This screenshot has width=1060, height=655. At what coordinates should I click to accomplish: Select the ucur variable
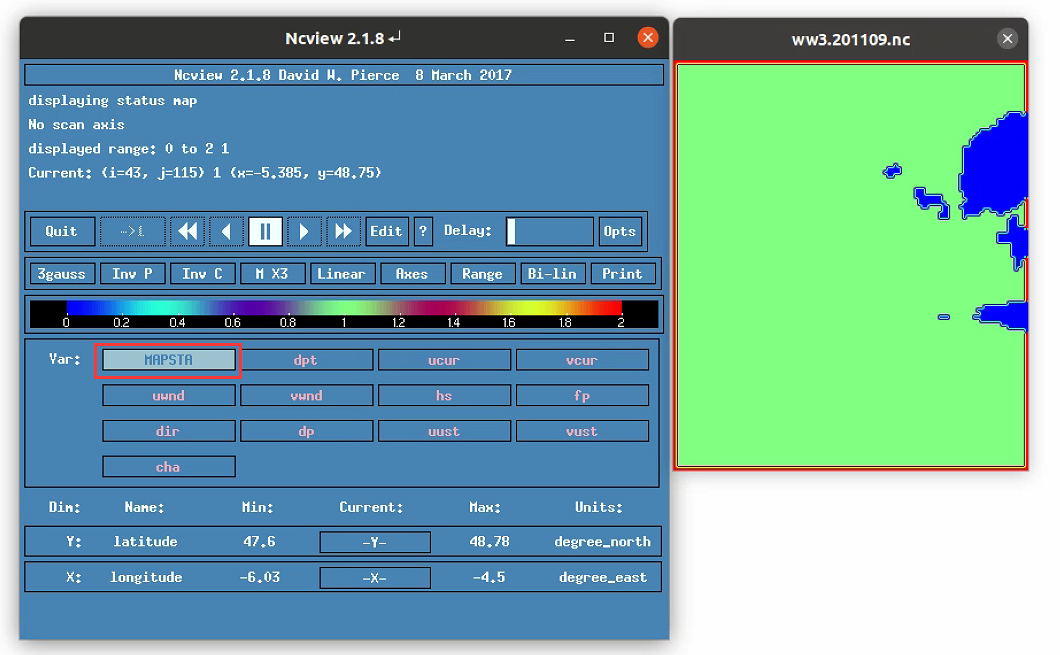pyautogui.click(x=444, y=360)
